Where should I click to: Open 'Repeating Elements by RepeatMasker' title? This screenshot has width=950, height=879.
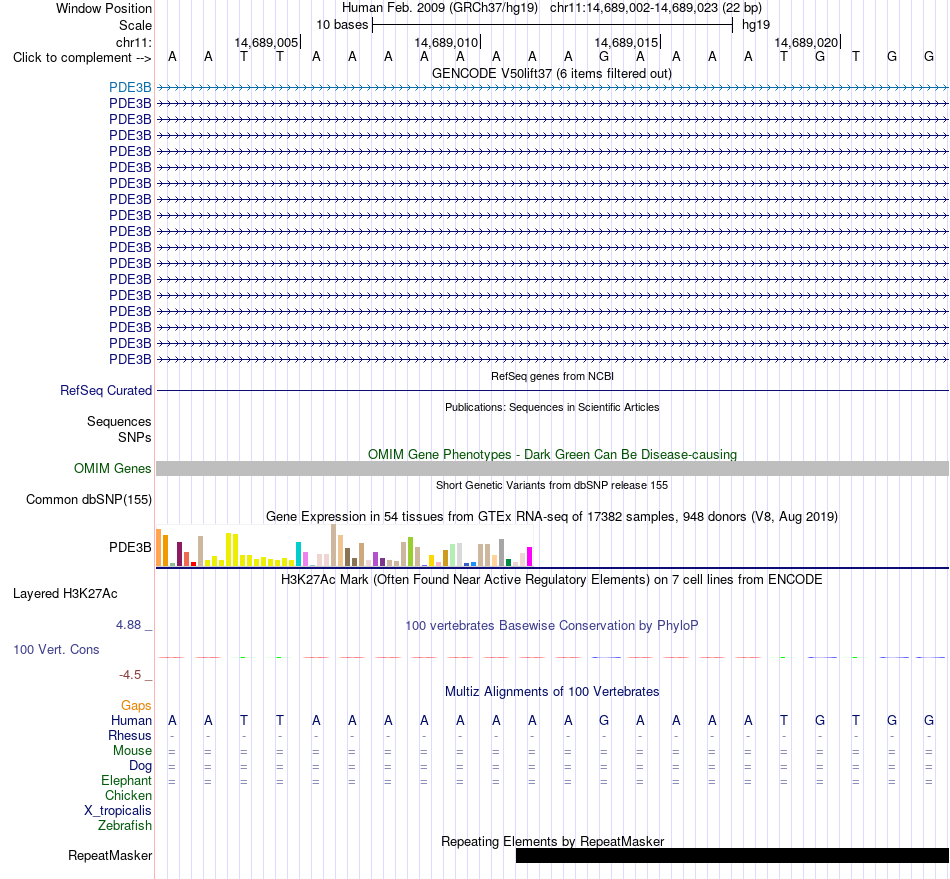tap(552, 842)
